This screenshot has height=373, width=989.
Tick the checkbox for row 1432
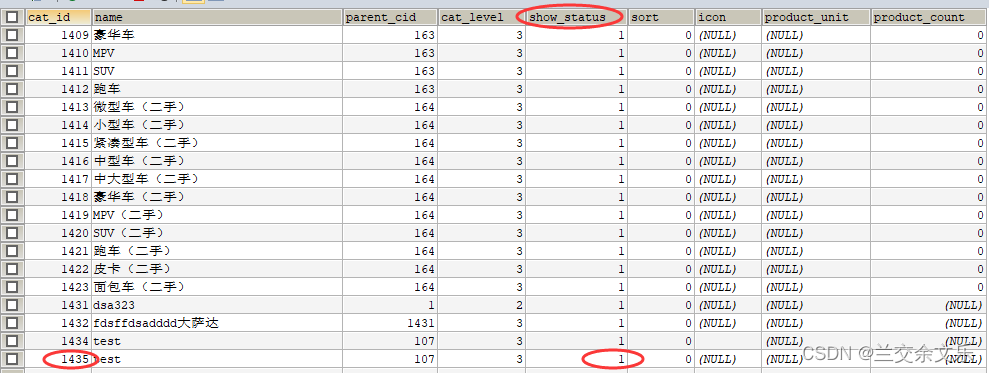11,323
